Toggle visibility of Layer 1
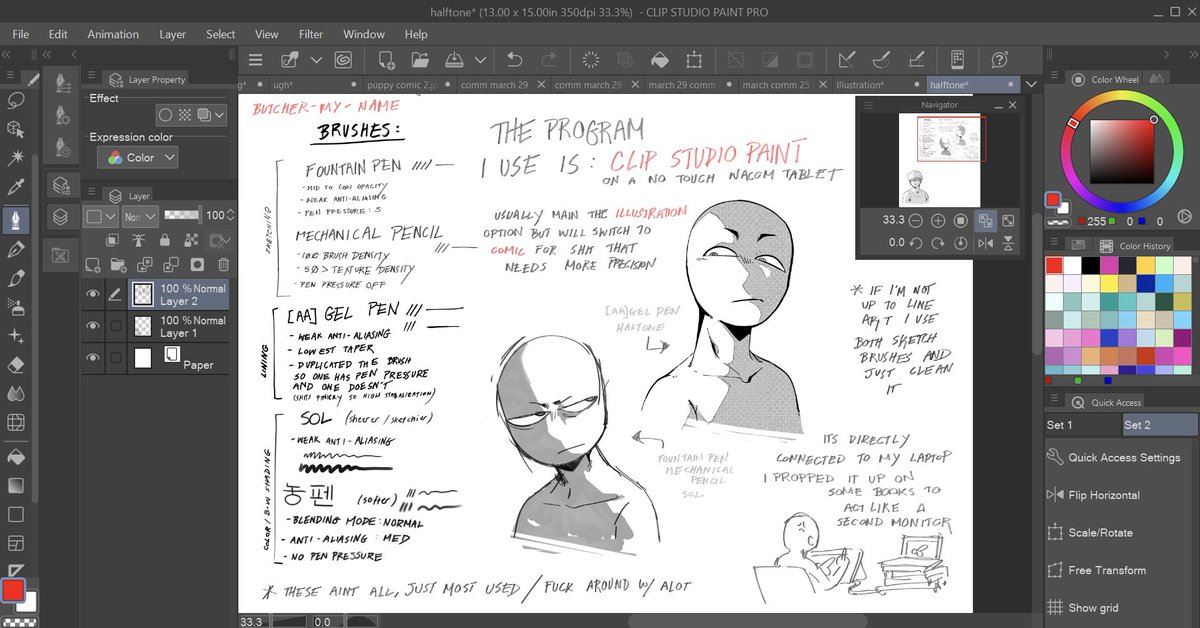The height and width of the screenshot is (628, 1200). pos(93,326)
